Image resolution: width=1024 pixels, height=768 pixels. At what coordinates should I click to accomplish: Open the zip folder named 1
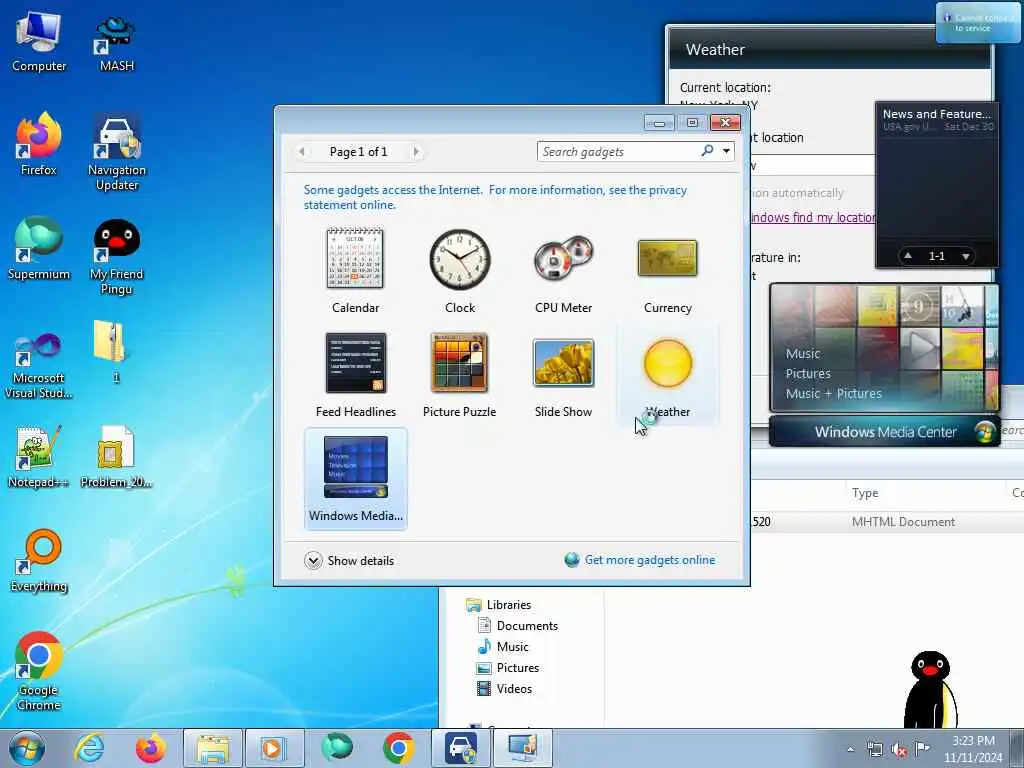(x=112, y=351)
